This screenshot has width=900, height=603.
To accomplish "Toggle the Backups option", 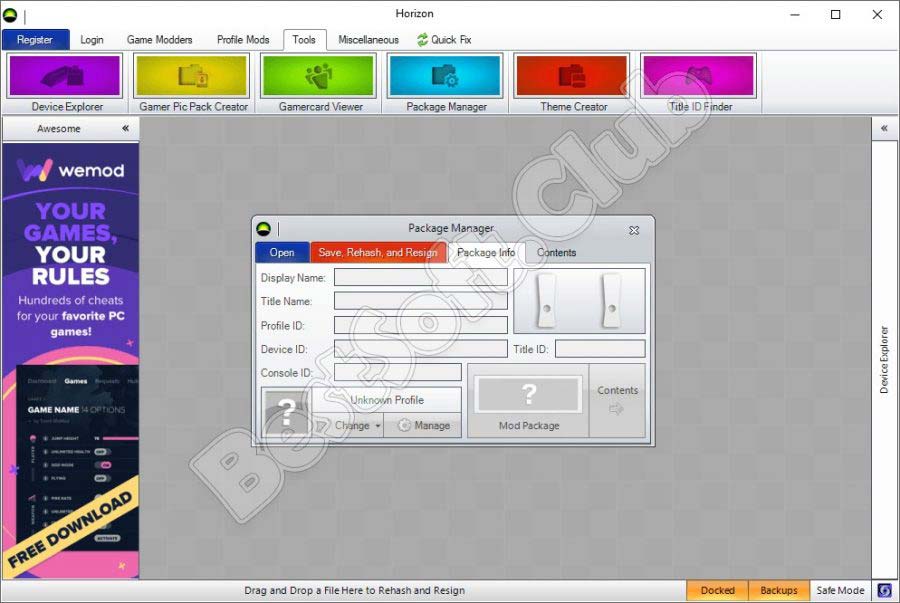I will point(779,590).
